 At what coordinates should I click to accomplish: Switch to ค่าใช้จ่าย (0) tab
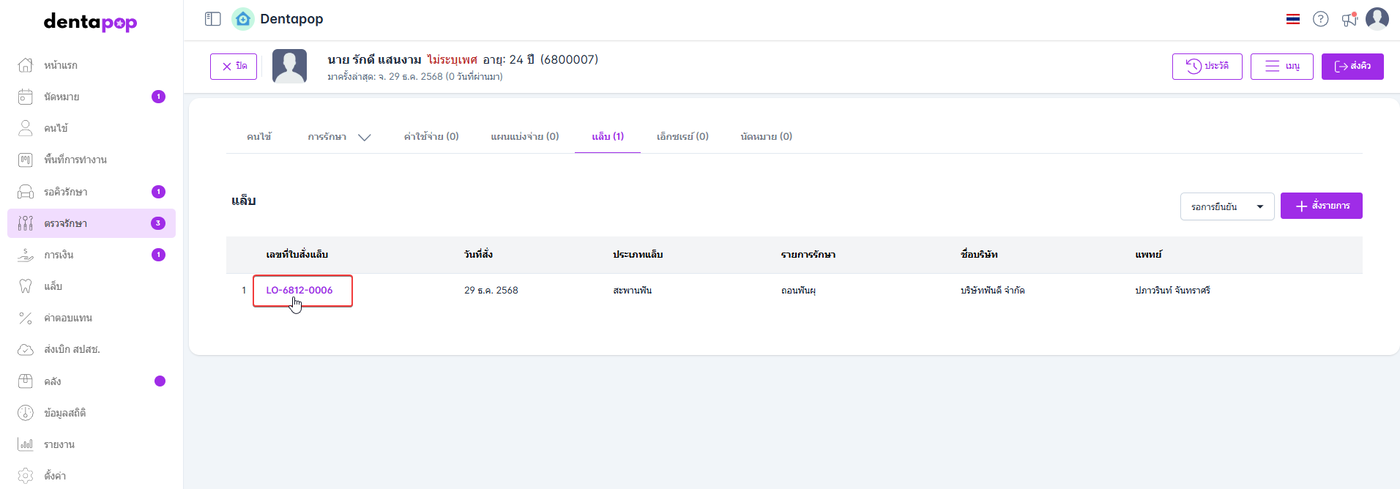click(x=431, y=136)
